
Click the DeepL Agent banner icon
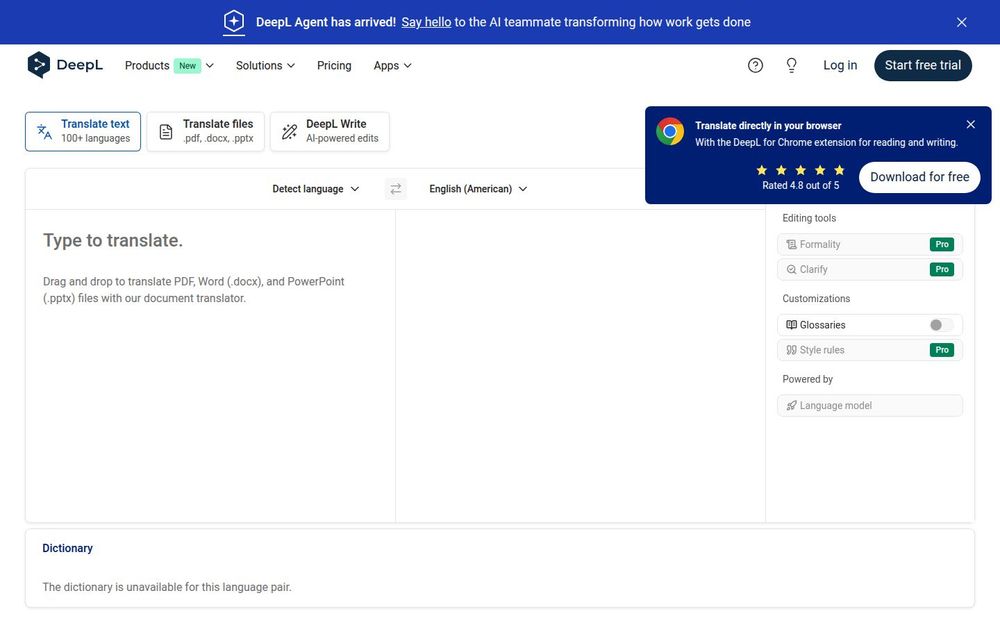(234, 22)
